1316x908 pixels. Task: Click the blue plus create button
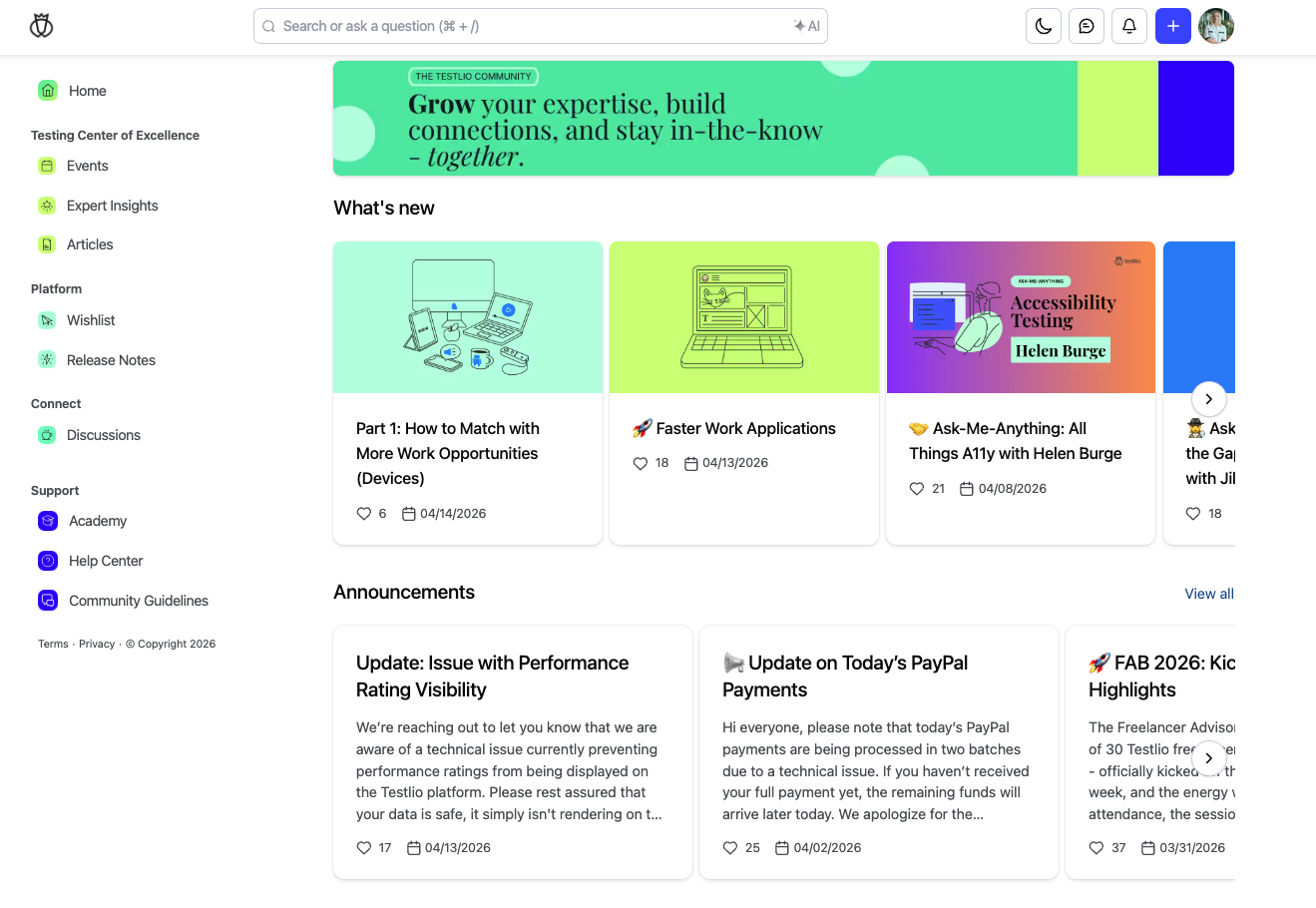click(x=1173, y=26)
